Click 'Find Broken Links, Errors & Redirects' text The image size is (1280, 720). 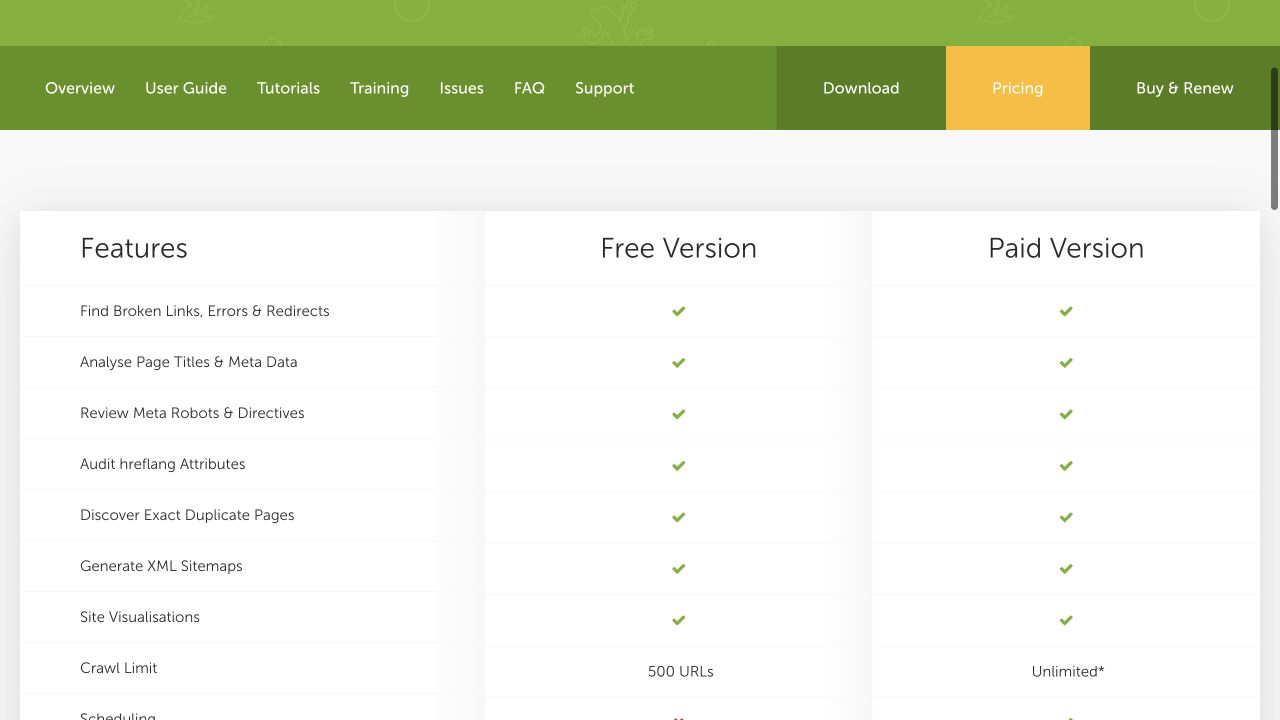pos(205,311)
